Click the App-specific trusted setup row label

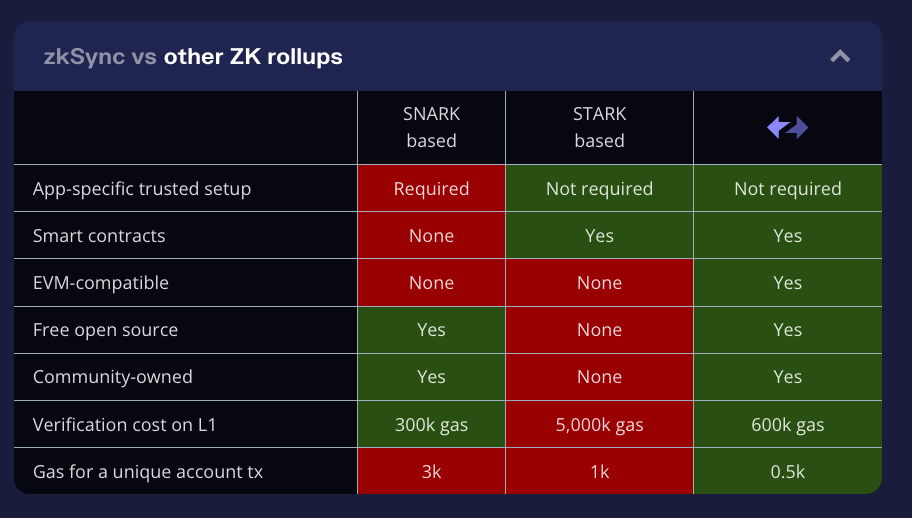pyautogui.click(x=142, y=188)
